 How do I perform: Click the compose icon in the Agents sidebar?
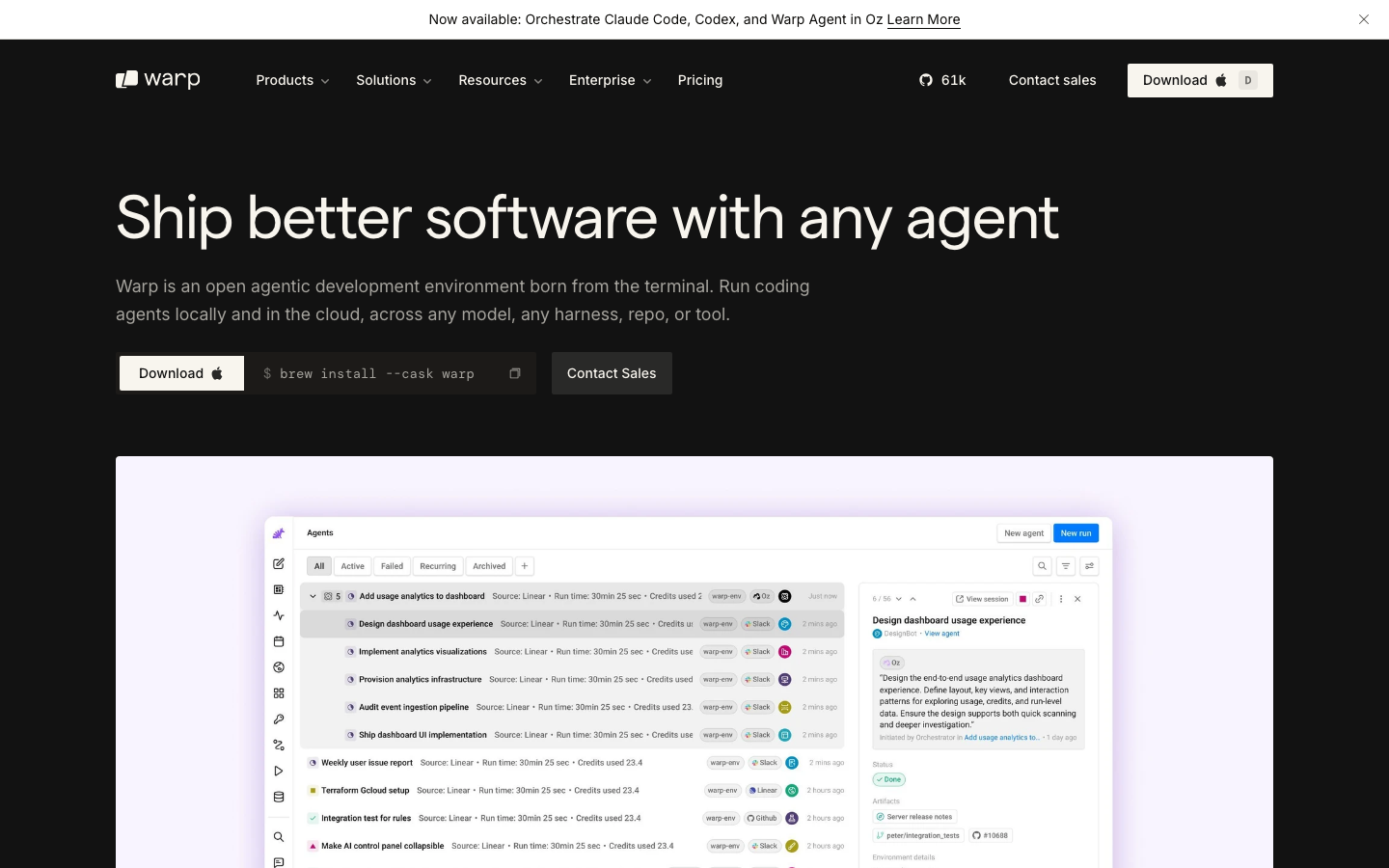279,563
